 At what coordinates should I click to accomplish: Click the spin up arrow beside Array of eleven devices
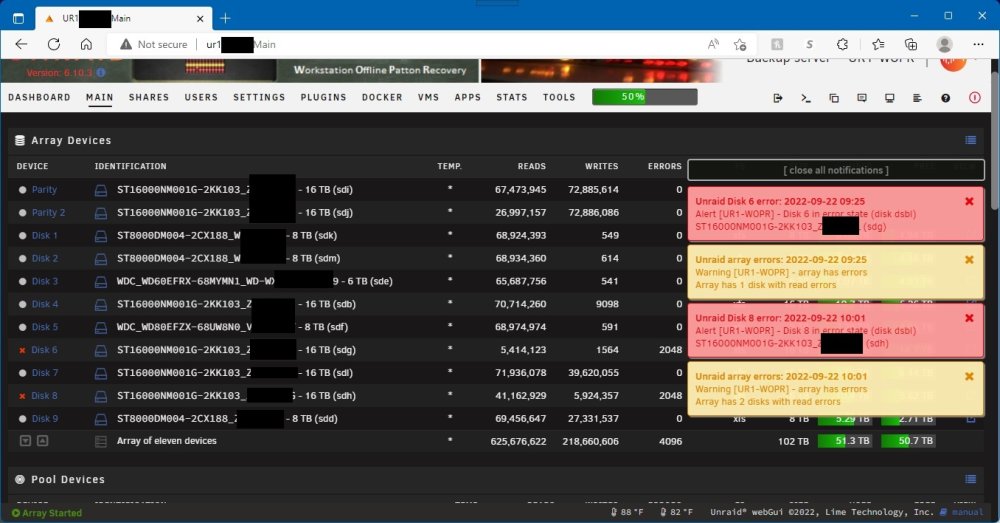click(42, 441)
